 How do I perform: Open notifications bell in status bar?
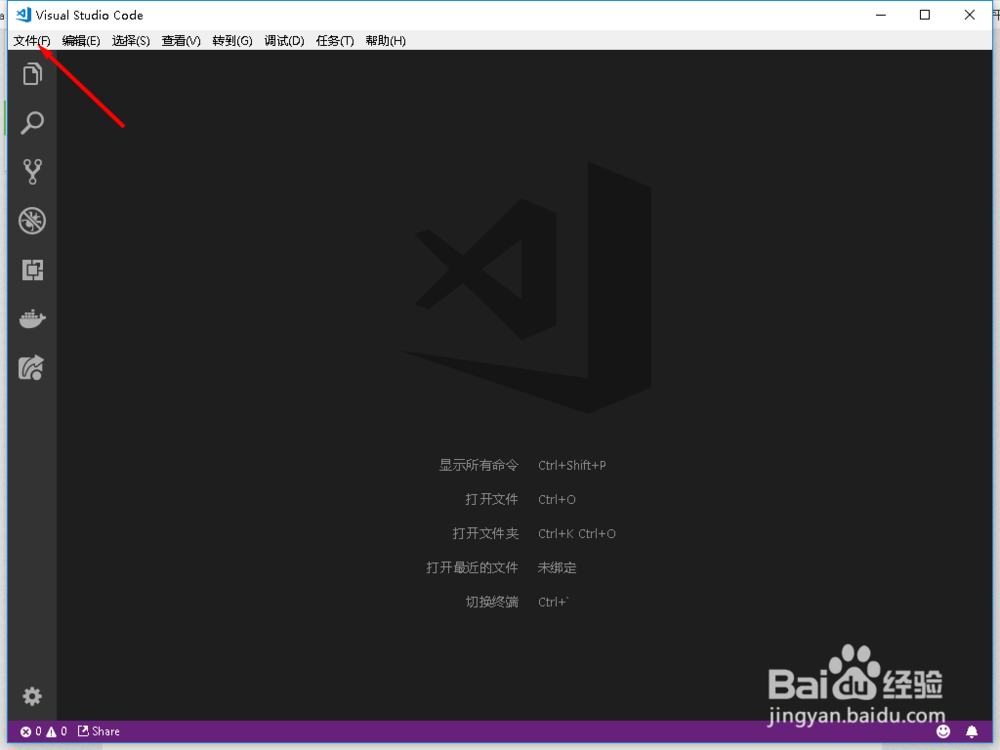[971, 732]
